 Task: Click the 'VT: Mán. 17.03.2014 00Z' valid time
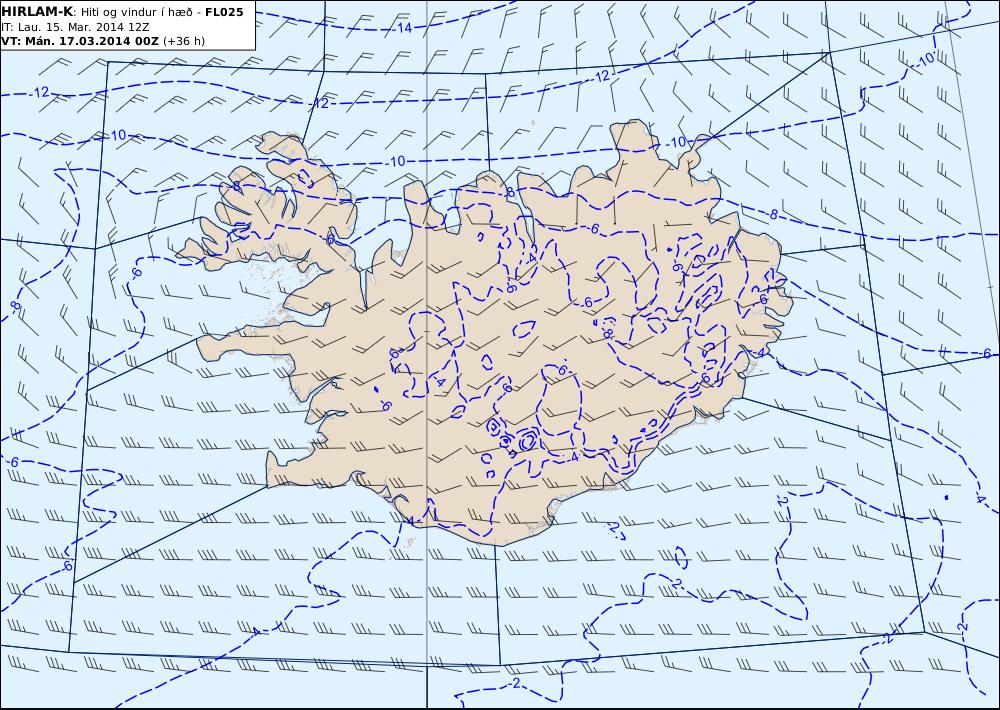(x=80, y=41)
